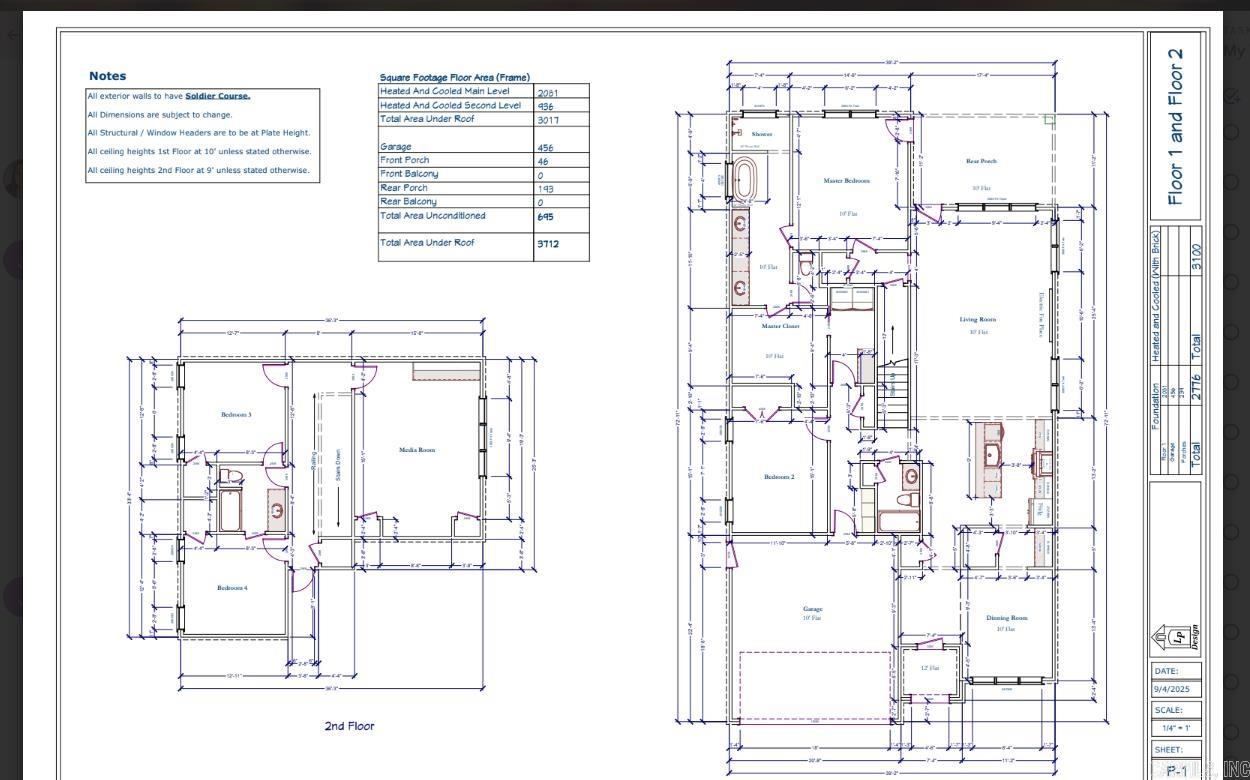Image resolution: width=1250 pixels, height=780 pixels.
Task: Click the checkmark icon at the right edge
Action: coord(1232,96)
